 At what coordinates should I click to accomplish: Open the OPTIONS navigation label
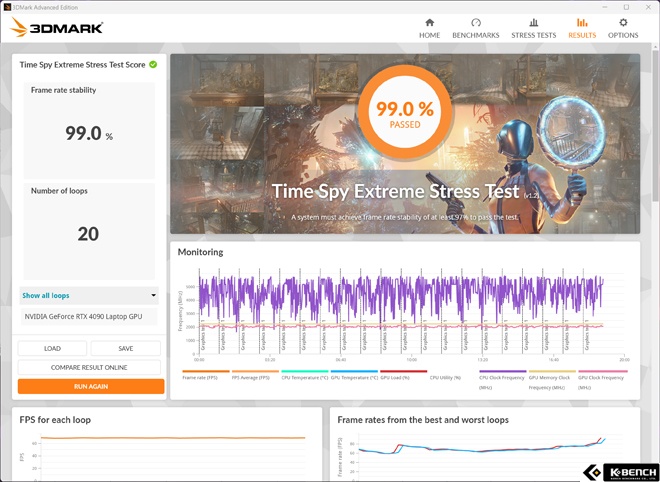click(623, 35)
